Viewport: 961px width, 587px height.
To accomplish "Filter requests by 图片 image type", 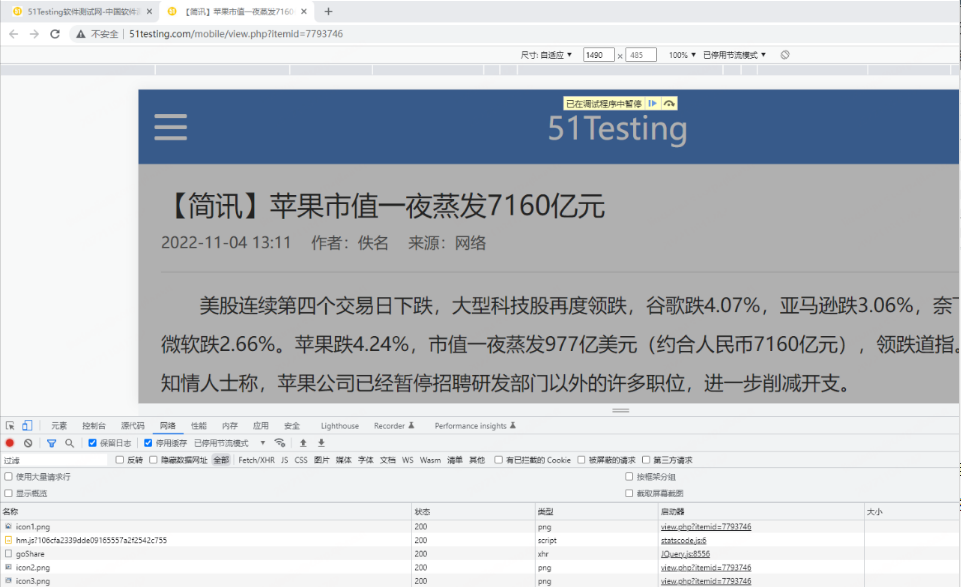I will [x=322, y=460].
